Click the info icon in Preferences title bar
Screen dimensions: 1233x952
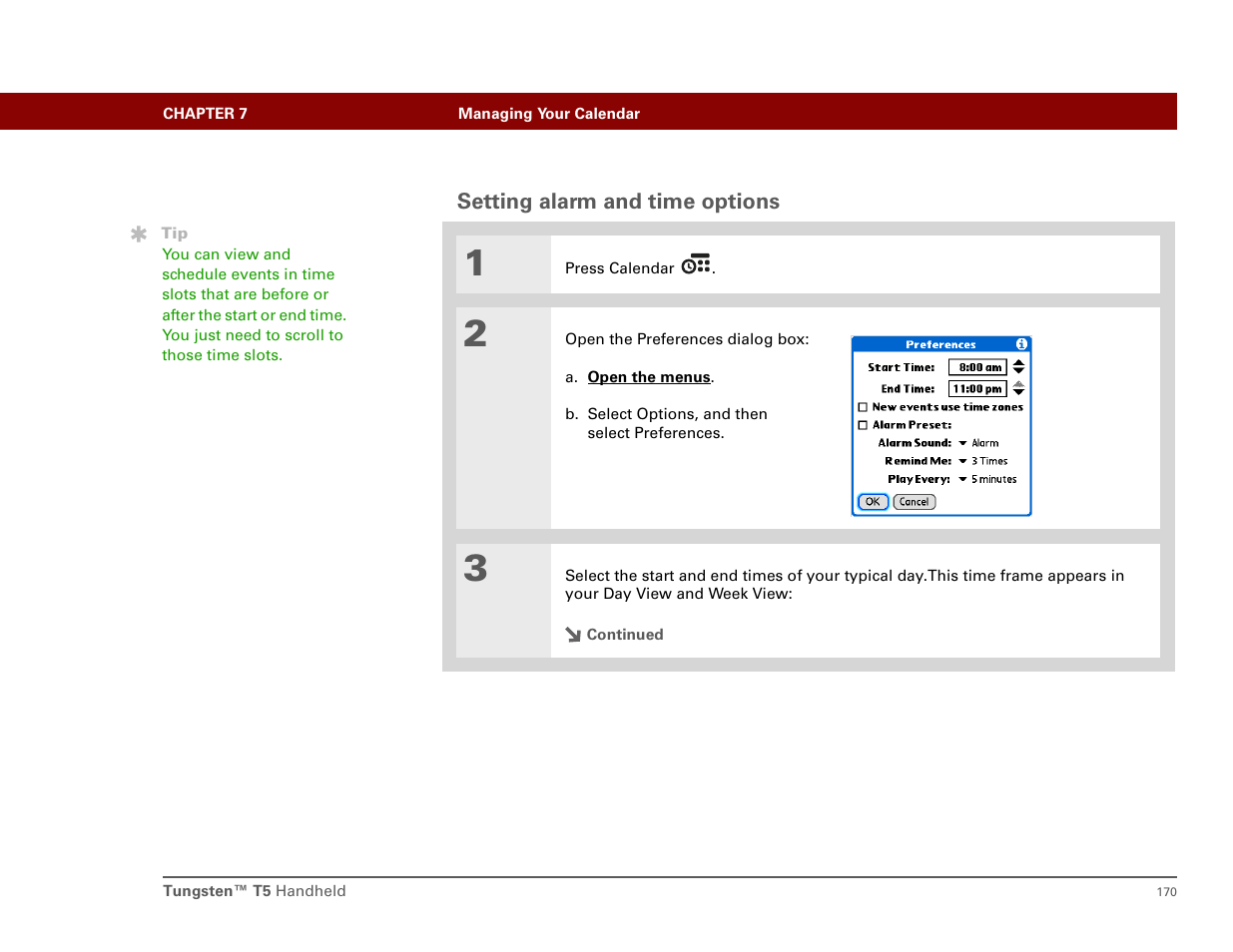pyautogui.click(x=1021, y=344)
